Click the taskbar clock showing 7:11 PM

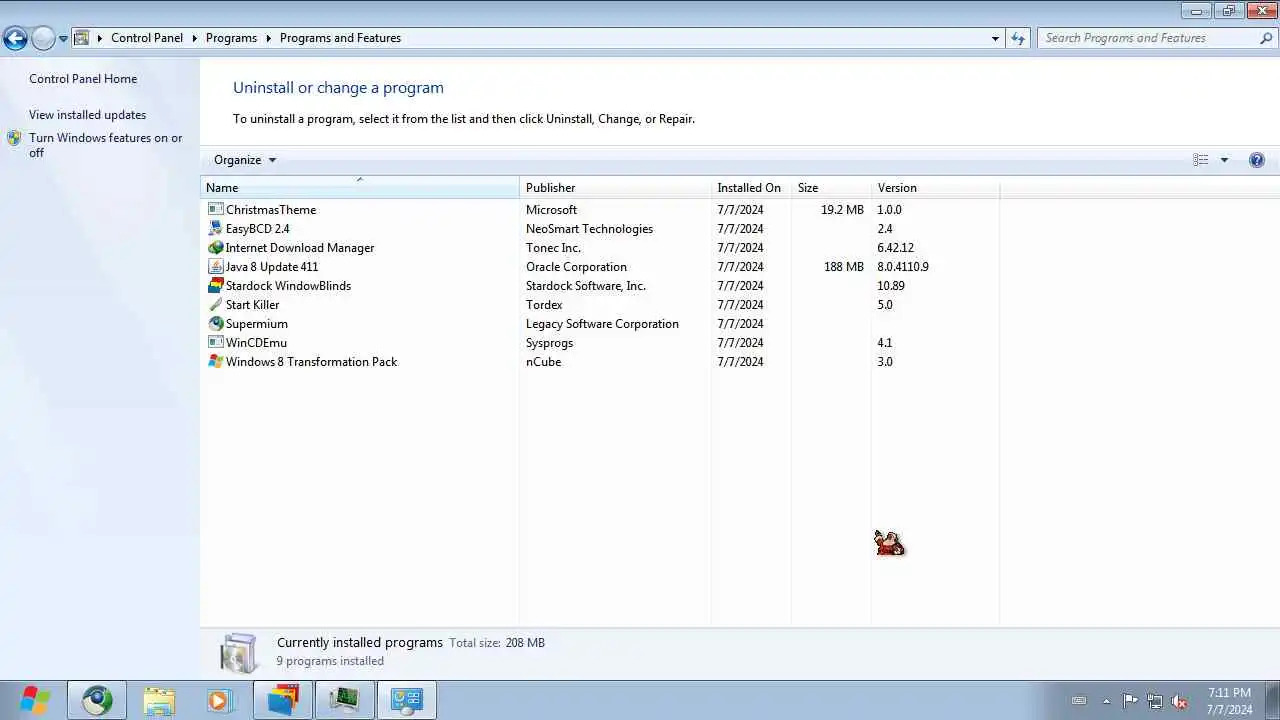click(x=1229, y=701)
